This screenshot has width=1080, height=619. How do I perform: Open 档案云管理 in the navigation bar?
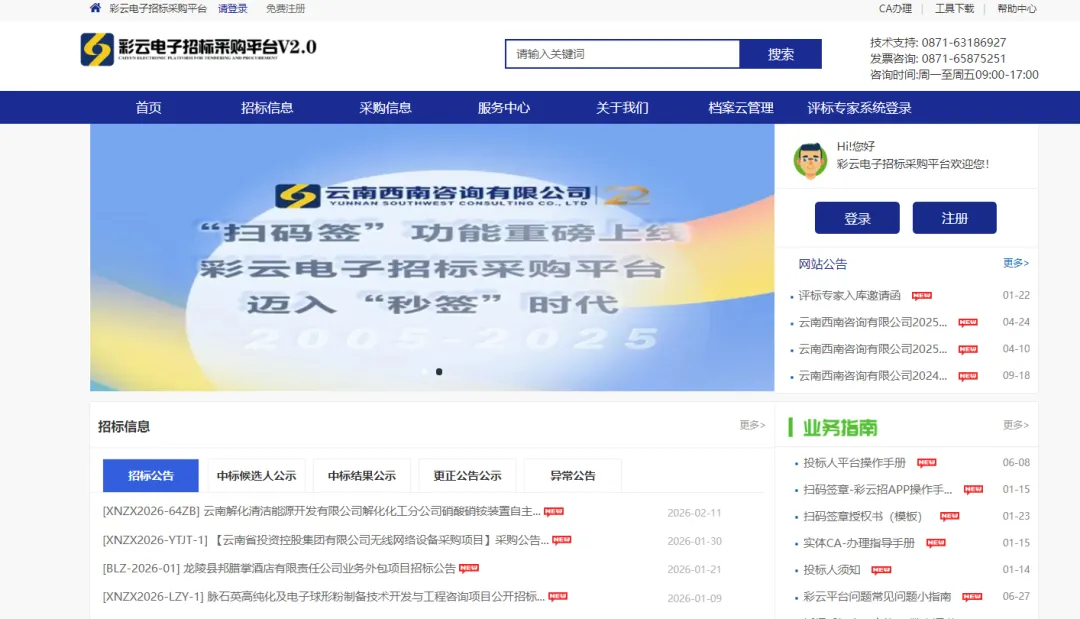[740, 108]
